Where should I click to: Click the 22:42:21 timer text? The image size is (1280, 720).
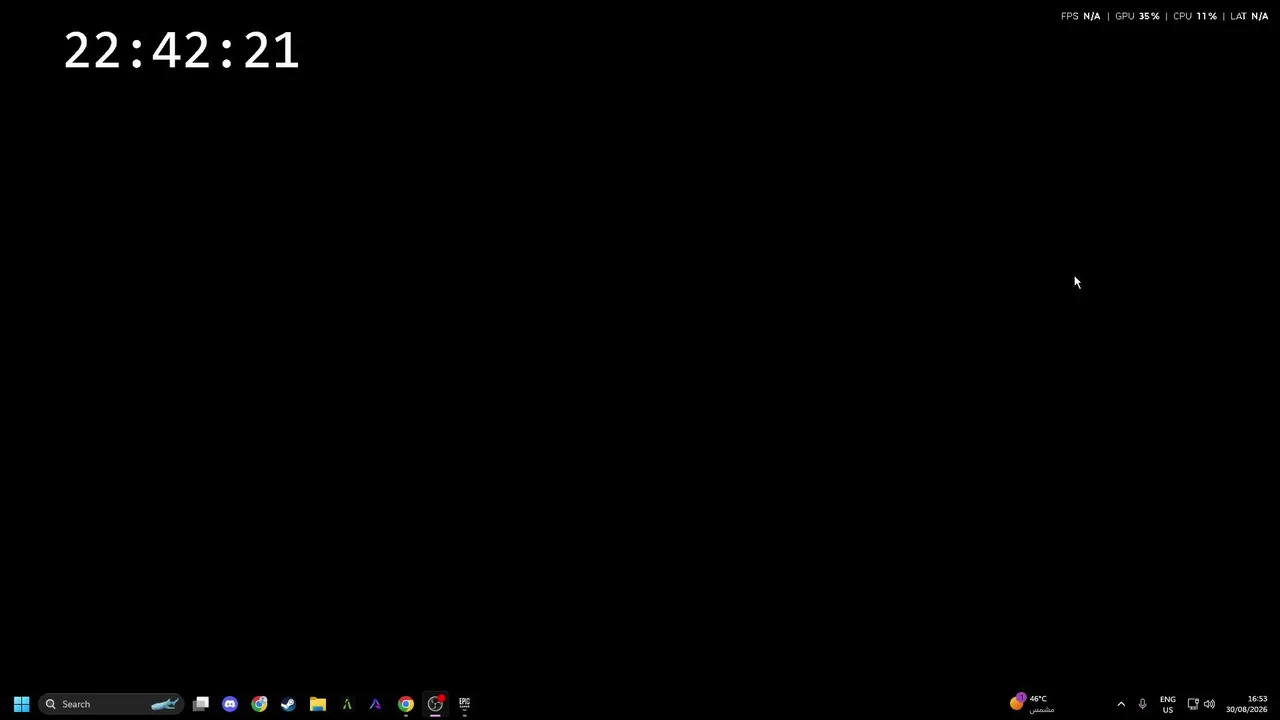point(181,50)
